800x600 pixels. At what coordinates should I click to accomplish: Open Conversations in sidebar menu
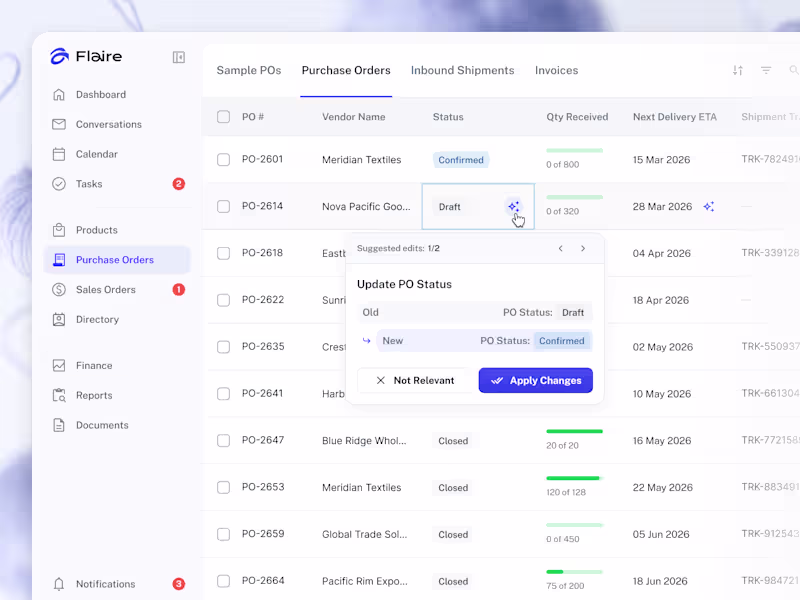109,124
